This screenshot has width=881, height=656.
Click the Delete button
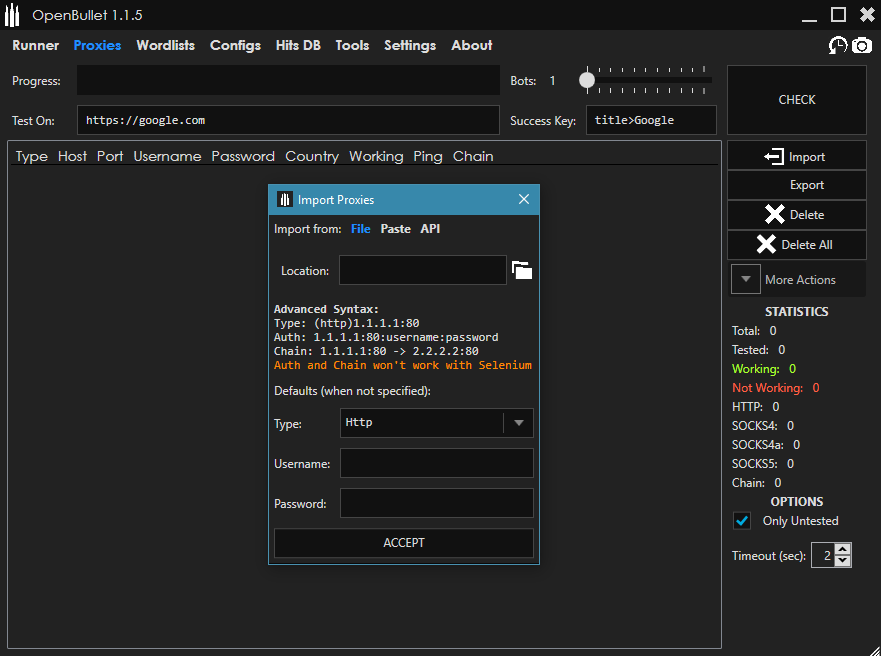(x=797, y=215)
